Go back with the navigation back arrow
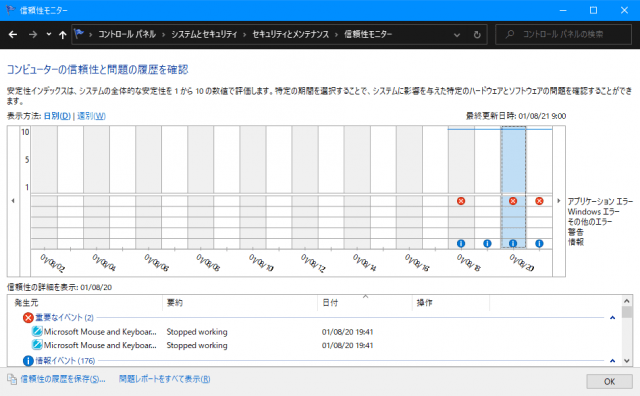Viewport: 640px width, 396px height. 13,35
